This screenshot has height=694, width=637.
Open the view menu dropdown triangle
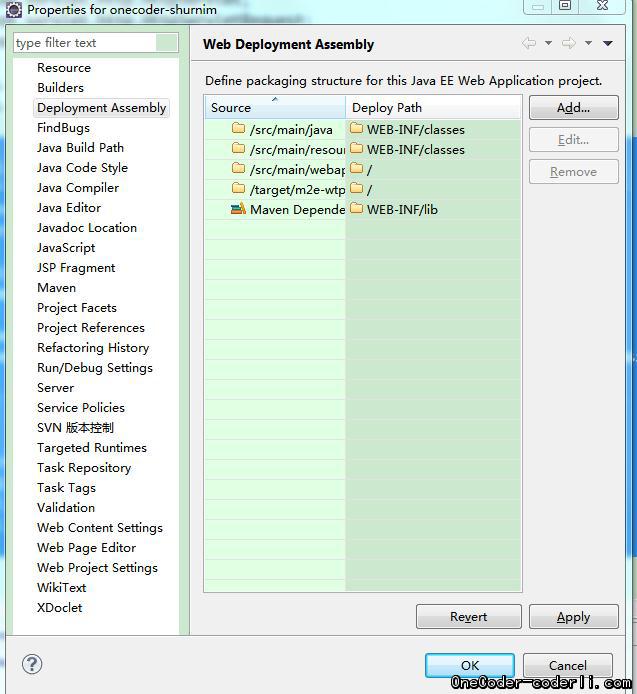pyautogui.click(x=608, y=44)
